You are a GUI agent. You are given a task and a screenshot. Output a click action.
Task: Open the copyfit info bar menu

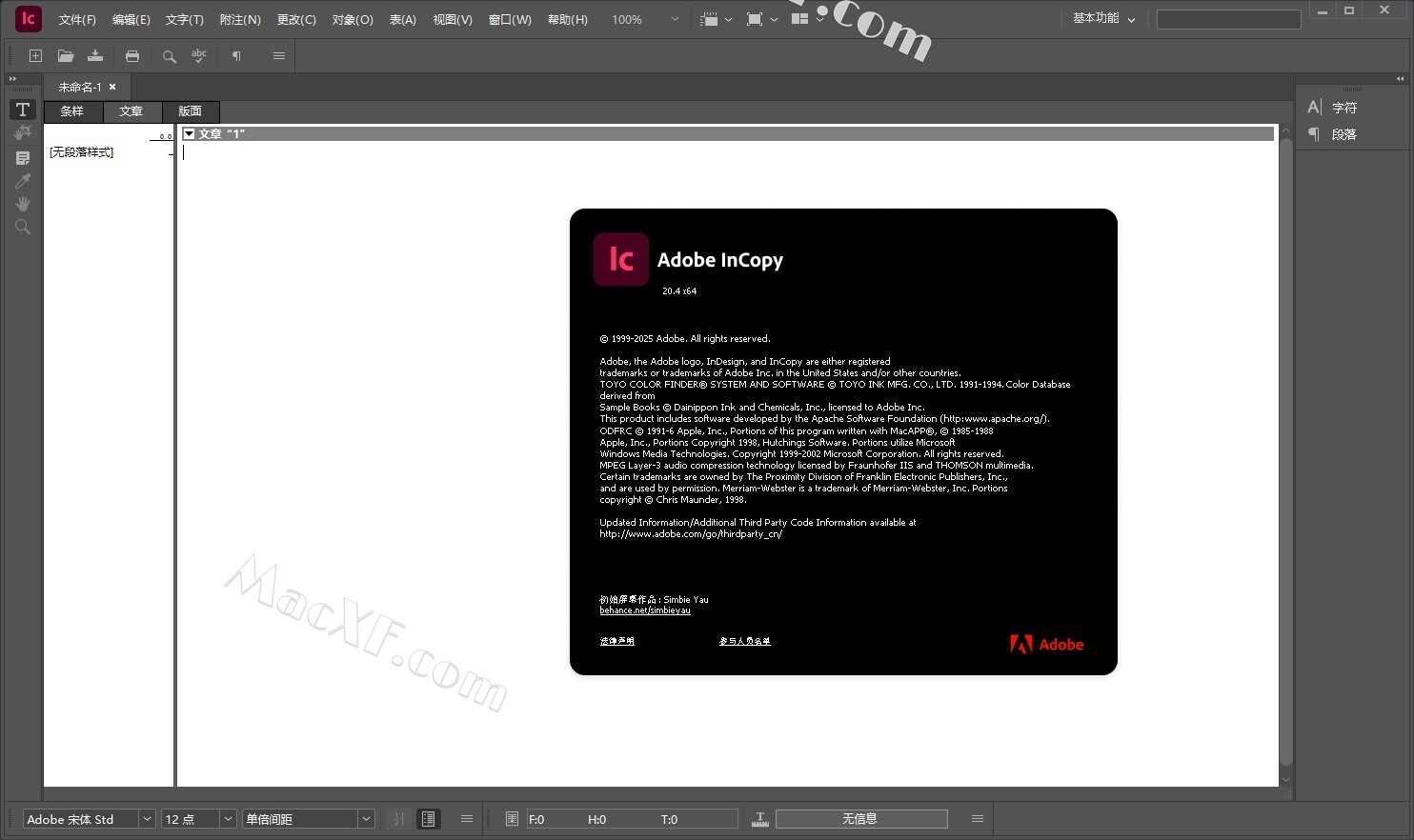978,819
